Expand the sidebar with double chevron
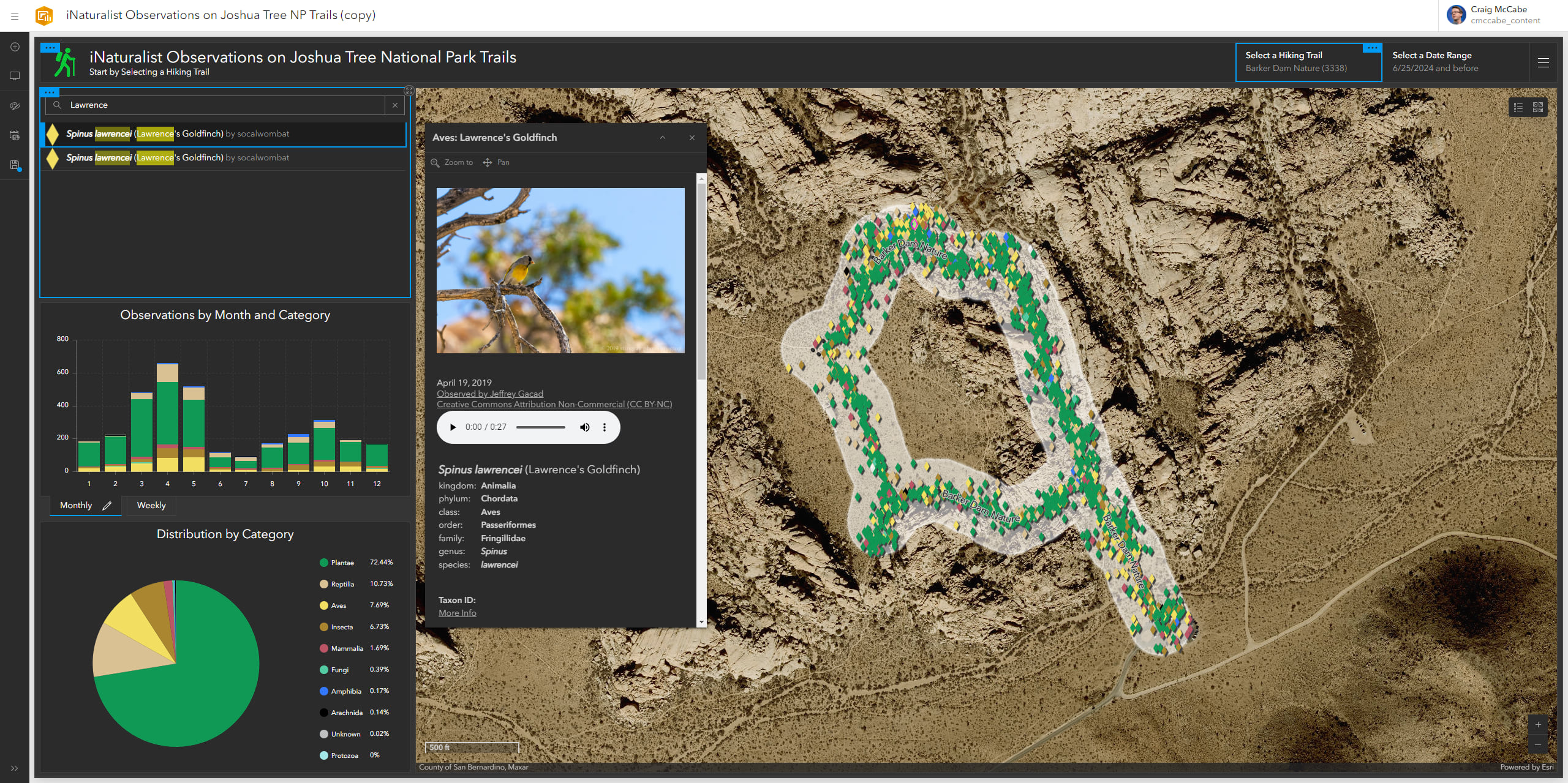 pos(15,768)
